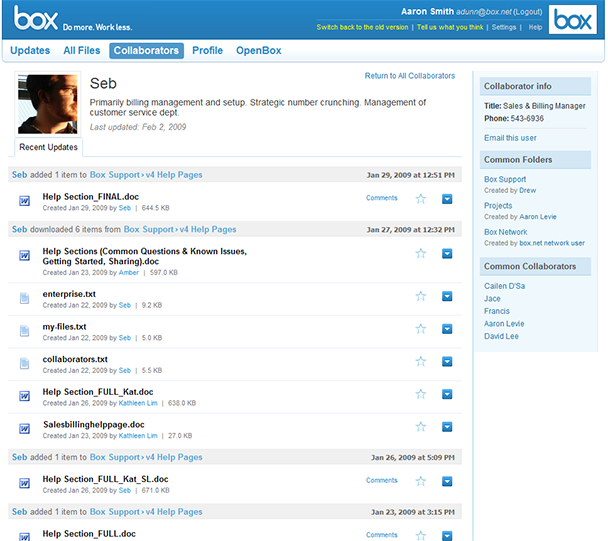Open collaborator Jace

[492, 299]
